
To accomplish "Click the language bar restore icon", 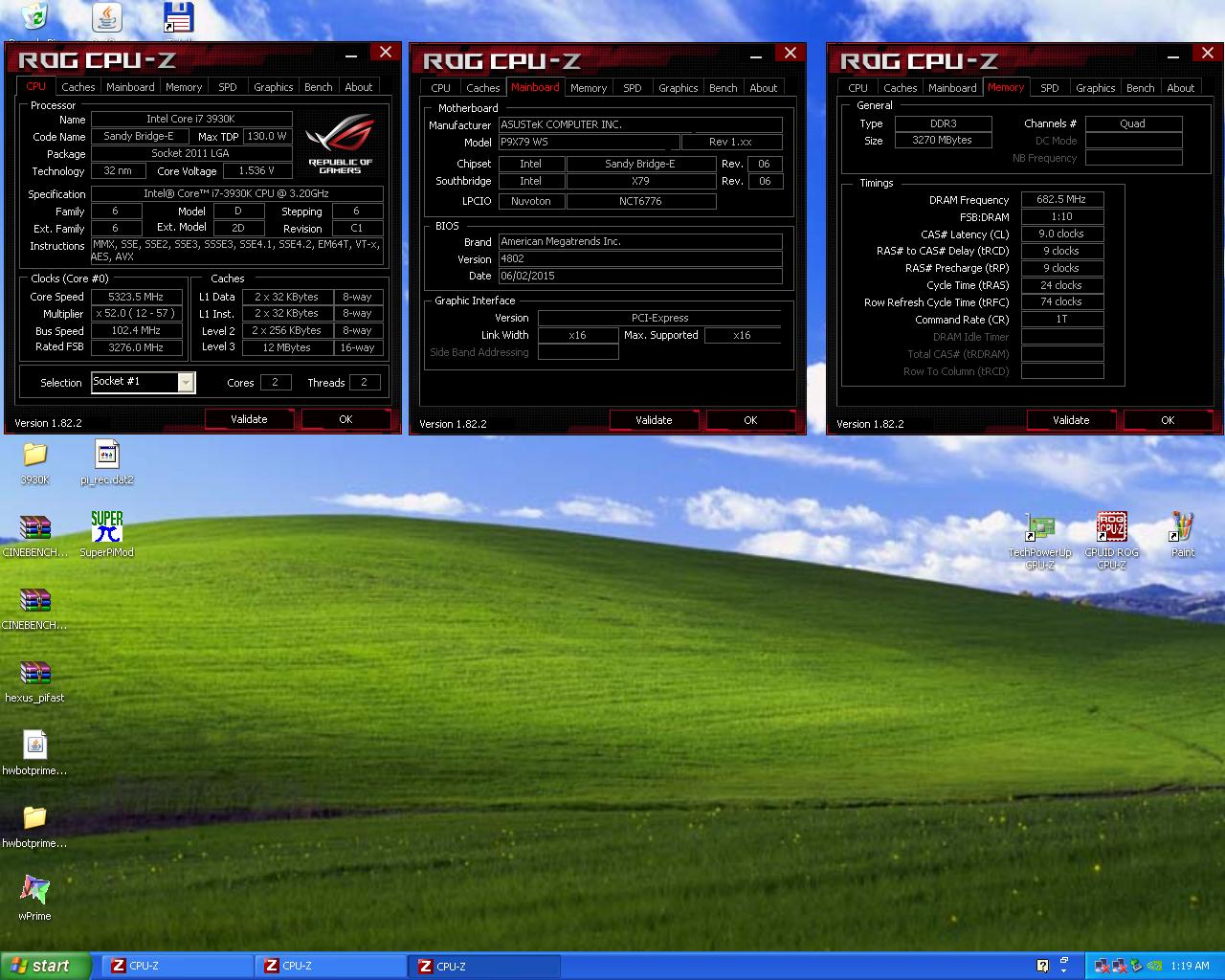I will point(1063,962).
